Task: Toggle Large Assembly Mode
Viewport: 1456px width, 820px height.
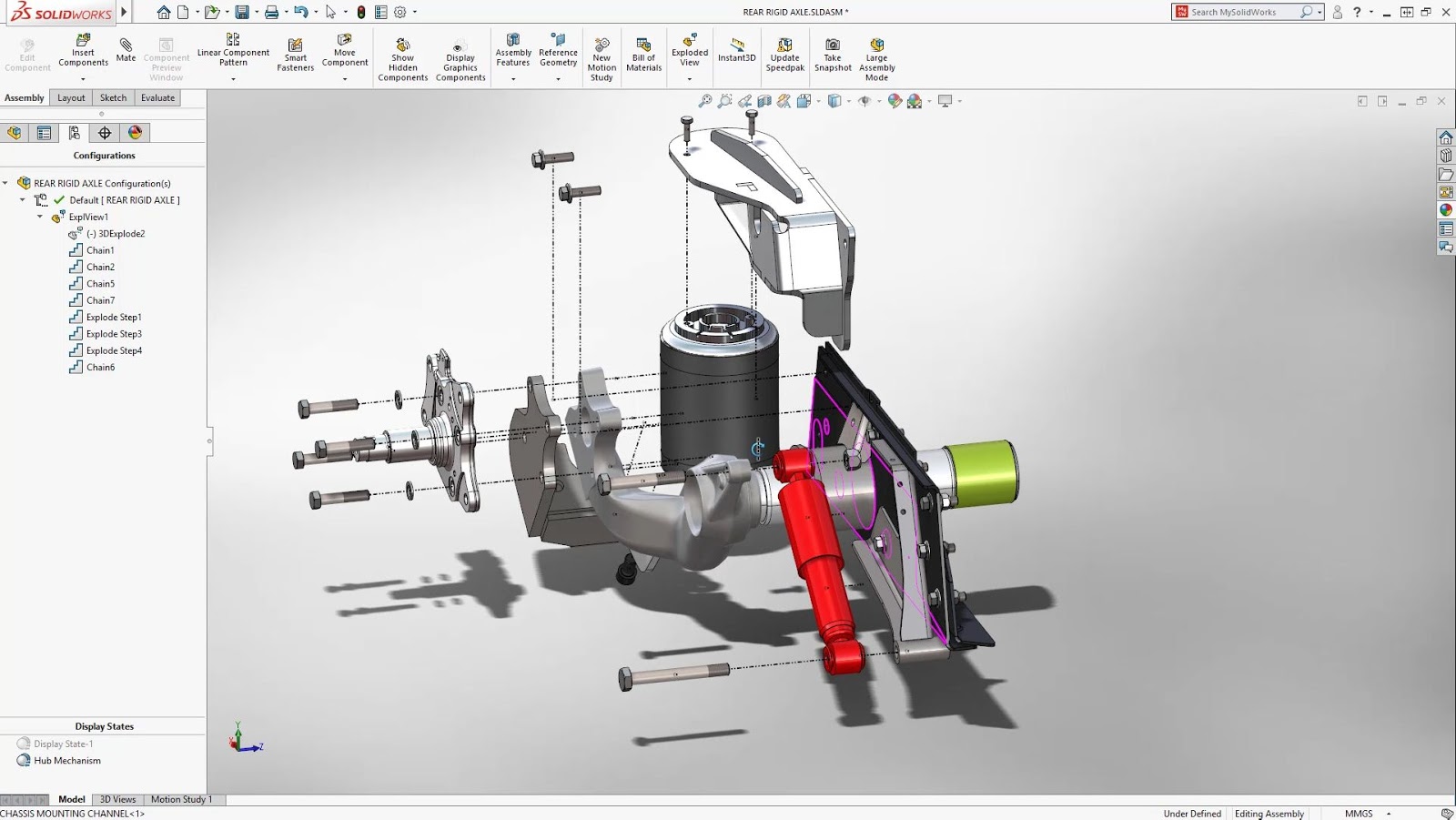Action: 875,56
